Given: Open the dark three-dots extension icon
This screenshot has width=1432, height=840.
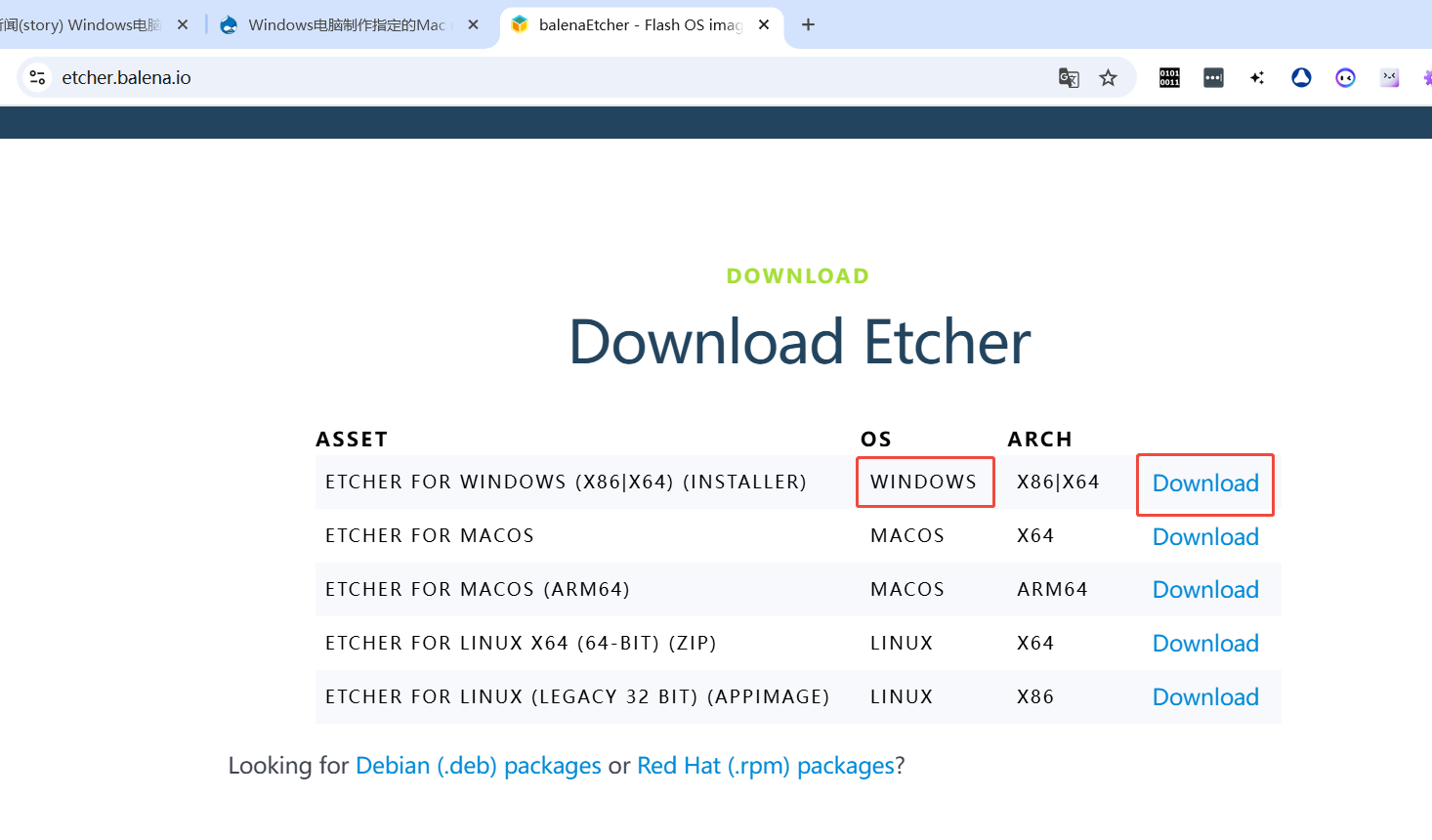Looking at the screenshot, I should (1213, 78).
